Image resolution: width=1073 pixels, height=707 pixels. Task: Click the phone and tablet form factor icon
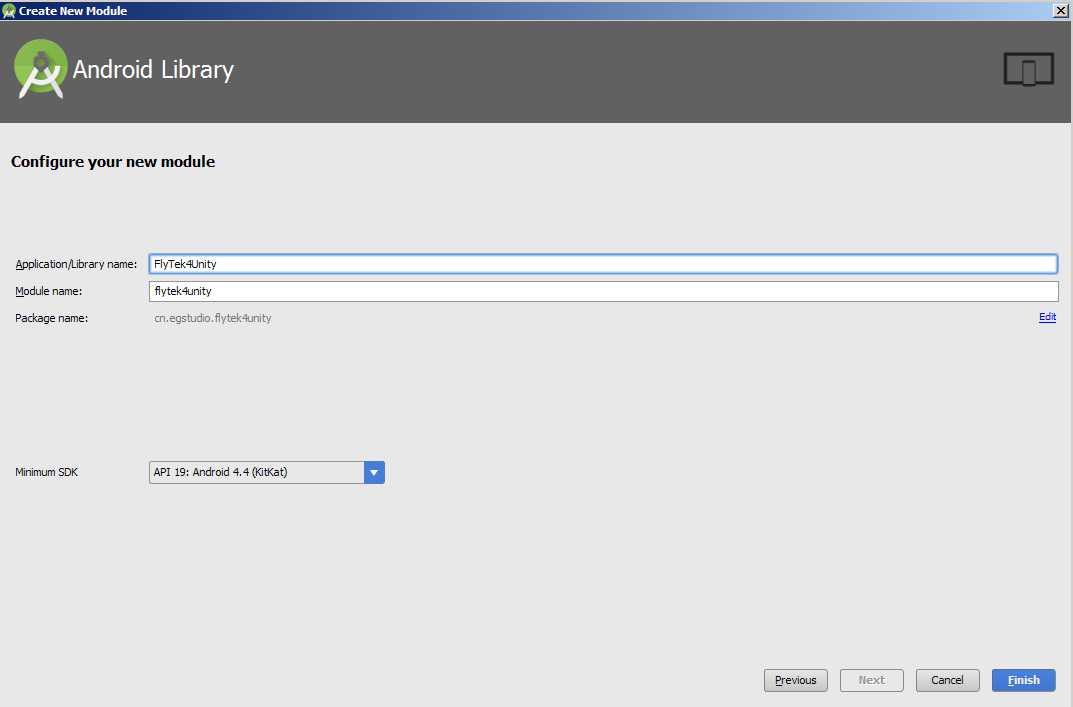[1029, 69]
